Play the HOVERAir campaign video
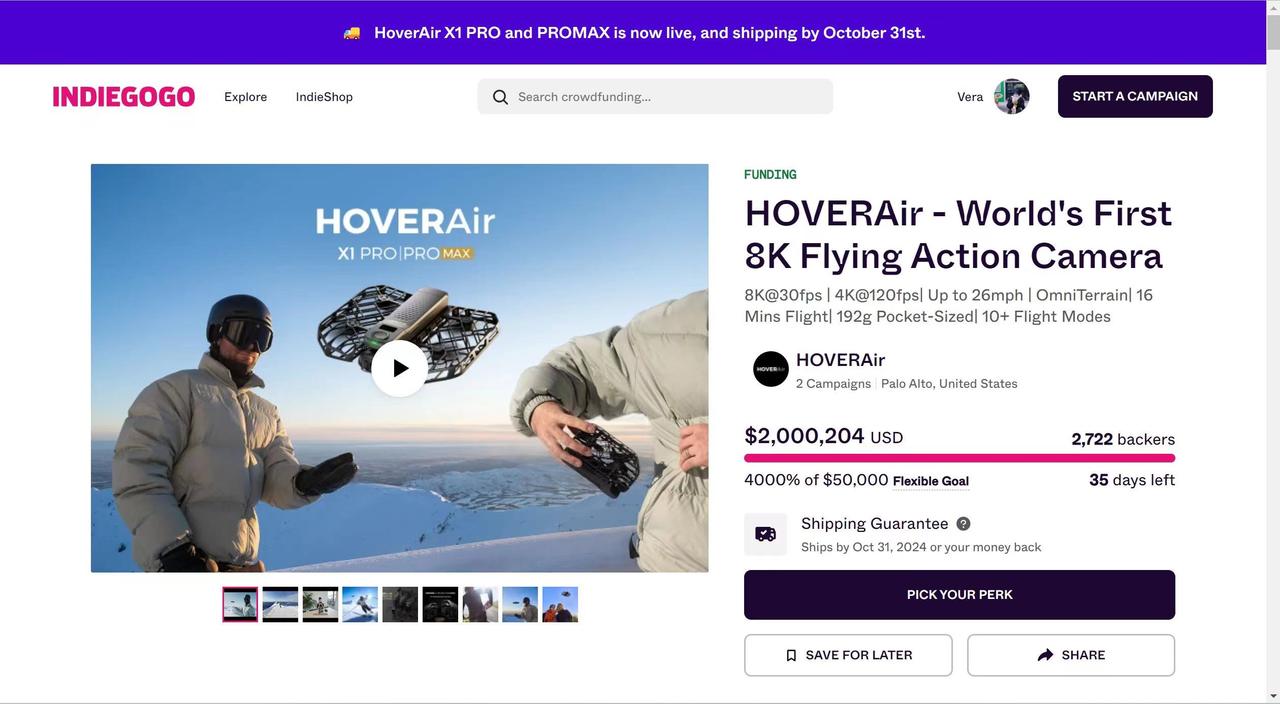Viewport: 1280px width, 704px height. pos(399,368)
